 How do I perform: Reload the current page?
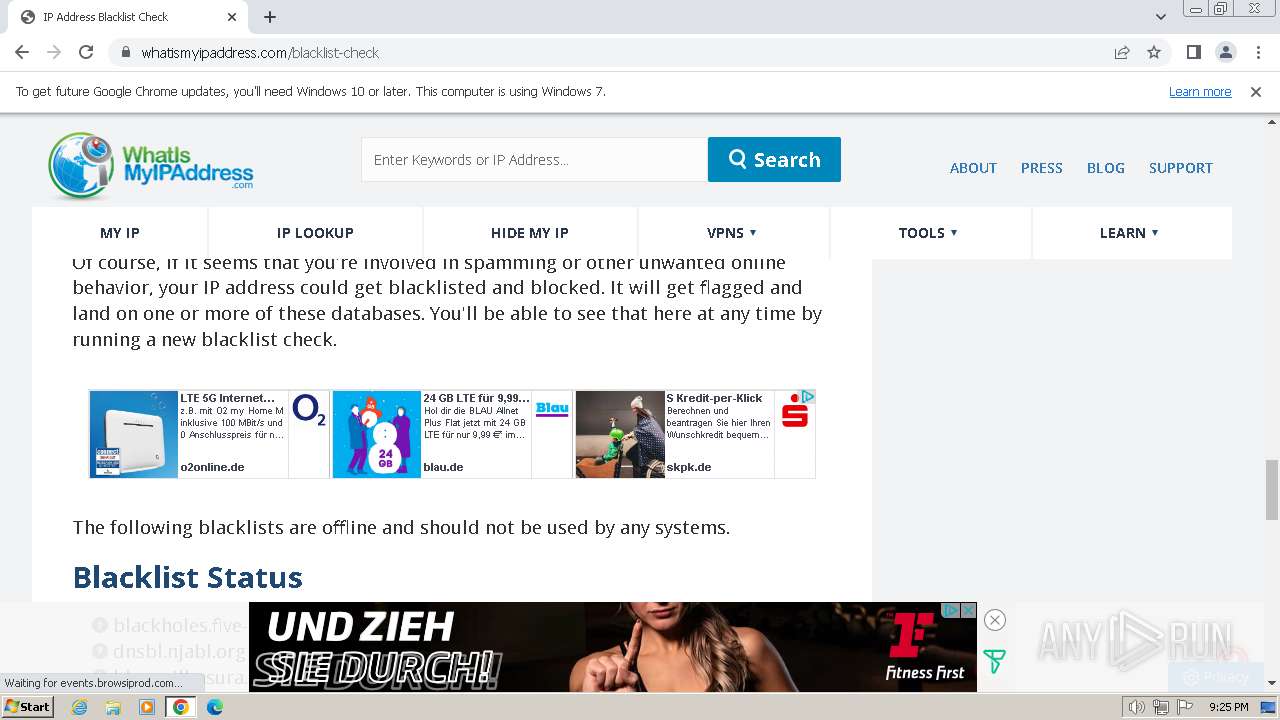pyautogui.click(x=86, y=52)
